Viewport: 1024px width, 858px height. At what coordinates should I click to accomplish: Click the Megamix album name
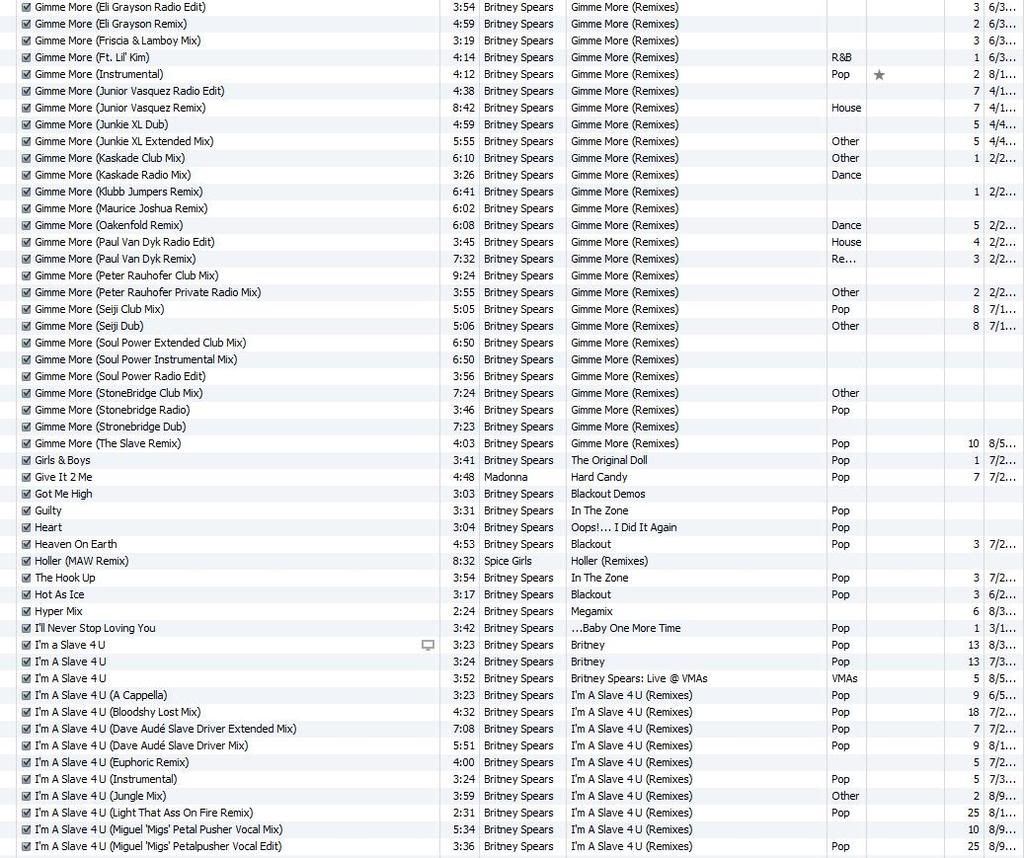pyautogui.click(x=592, y=611)
